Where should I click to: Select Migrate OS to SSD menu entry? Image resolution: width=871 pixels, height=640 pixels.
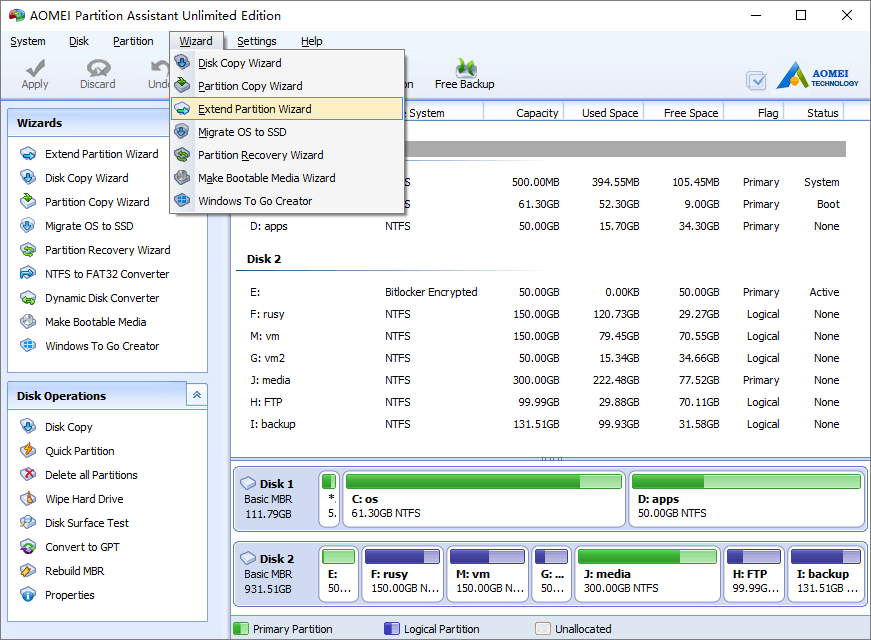(287, 132)
